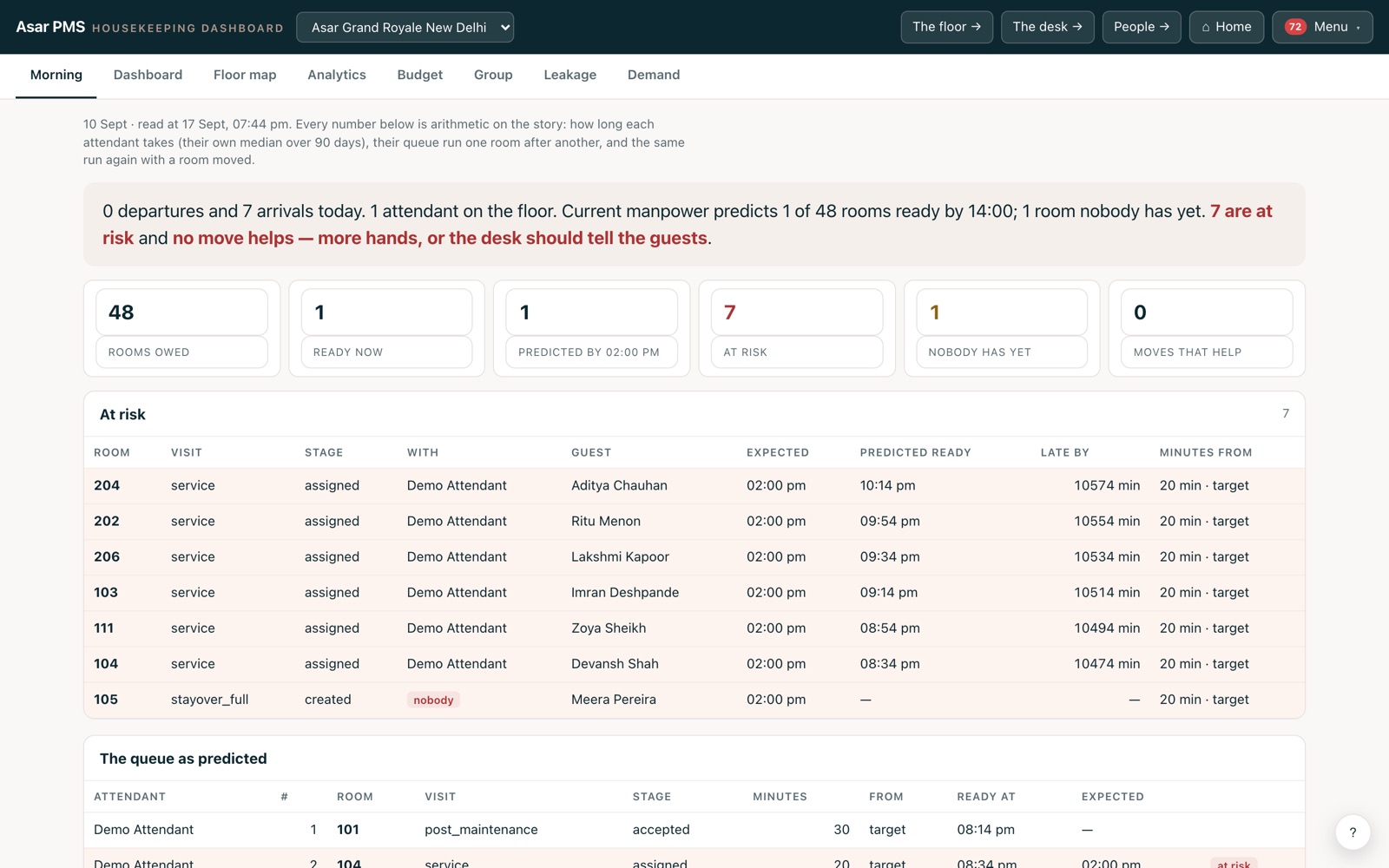Open the Analytics tab
Viewport: 1389px width, 868px height.
pyautogui.click(x=337, y=75)
